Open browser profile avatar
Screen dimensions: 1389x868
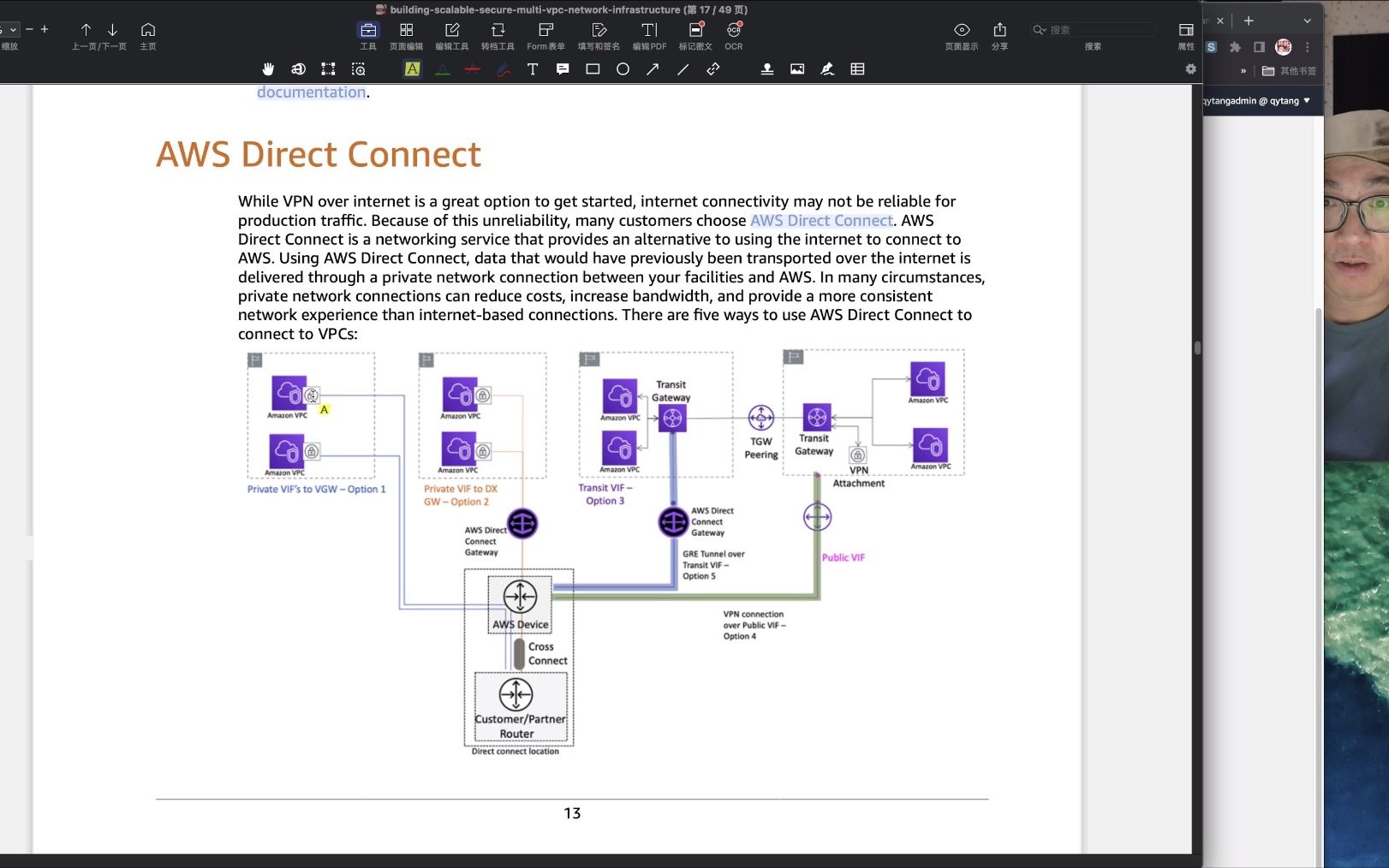(1283, 47)
